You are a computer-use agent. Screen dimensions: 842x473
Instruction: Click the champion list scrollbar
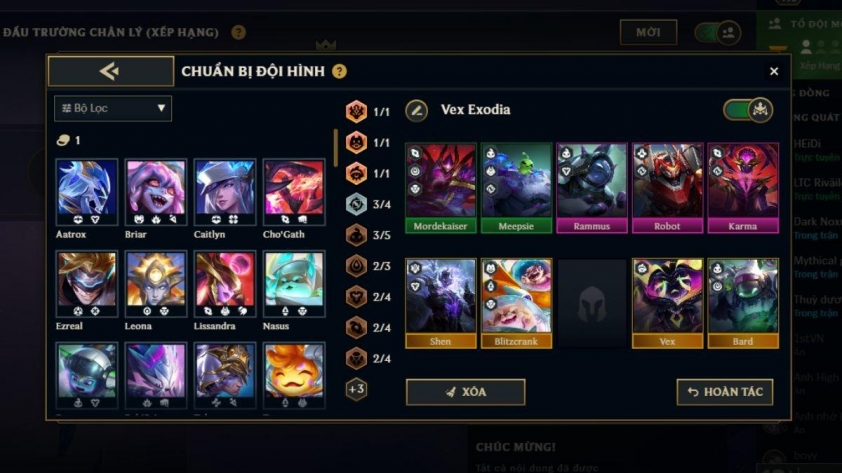[x=336, y=148]
